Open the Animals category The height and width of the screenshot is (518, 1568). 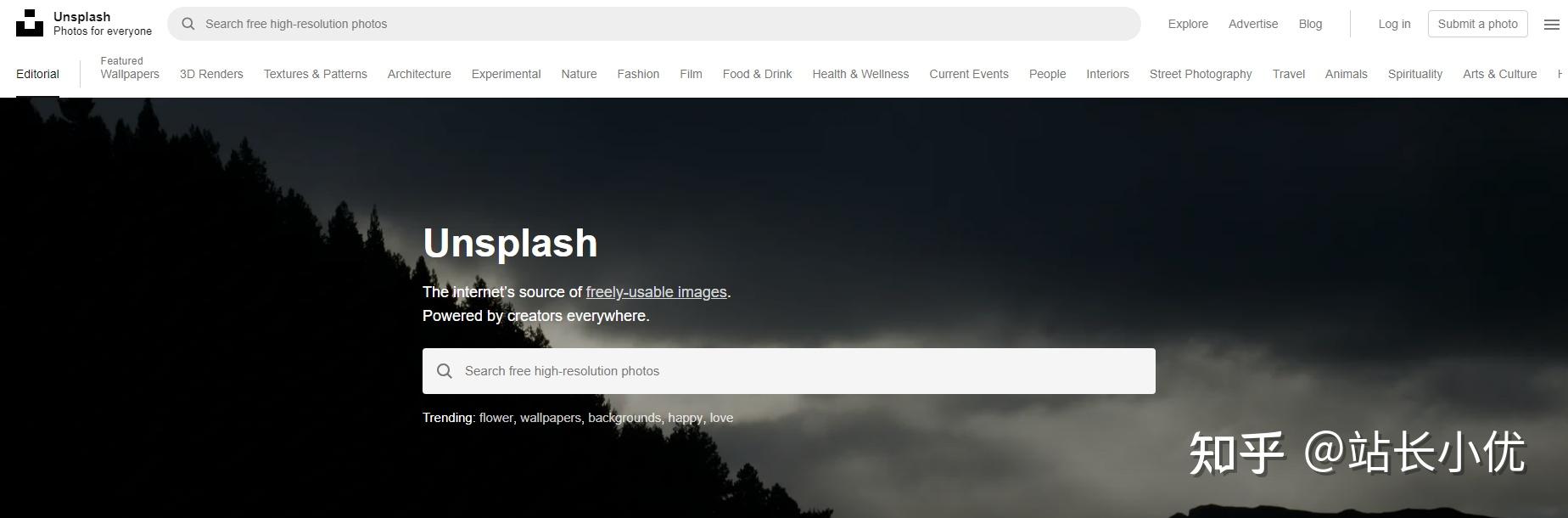[1346, 74]
